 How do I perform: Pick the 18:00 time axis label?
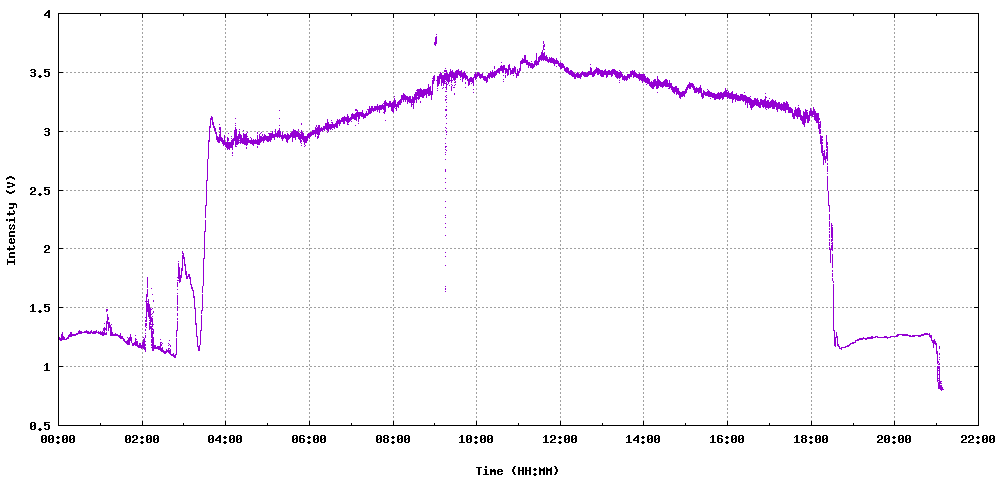point(810,438)
